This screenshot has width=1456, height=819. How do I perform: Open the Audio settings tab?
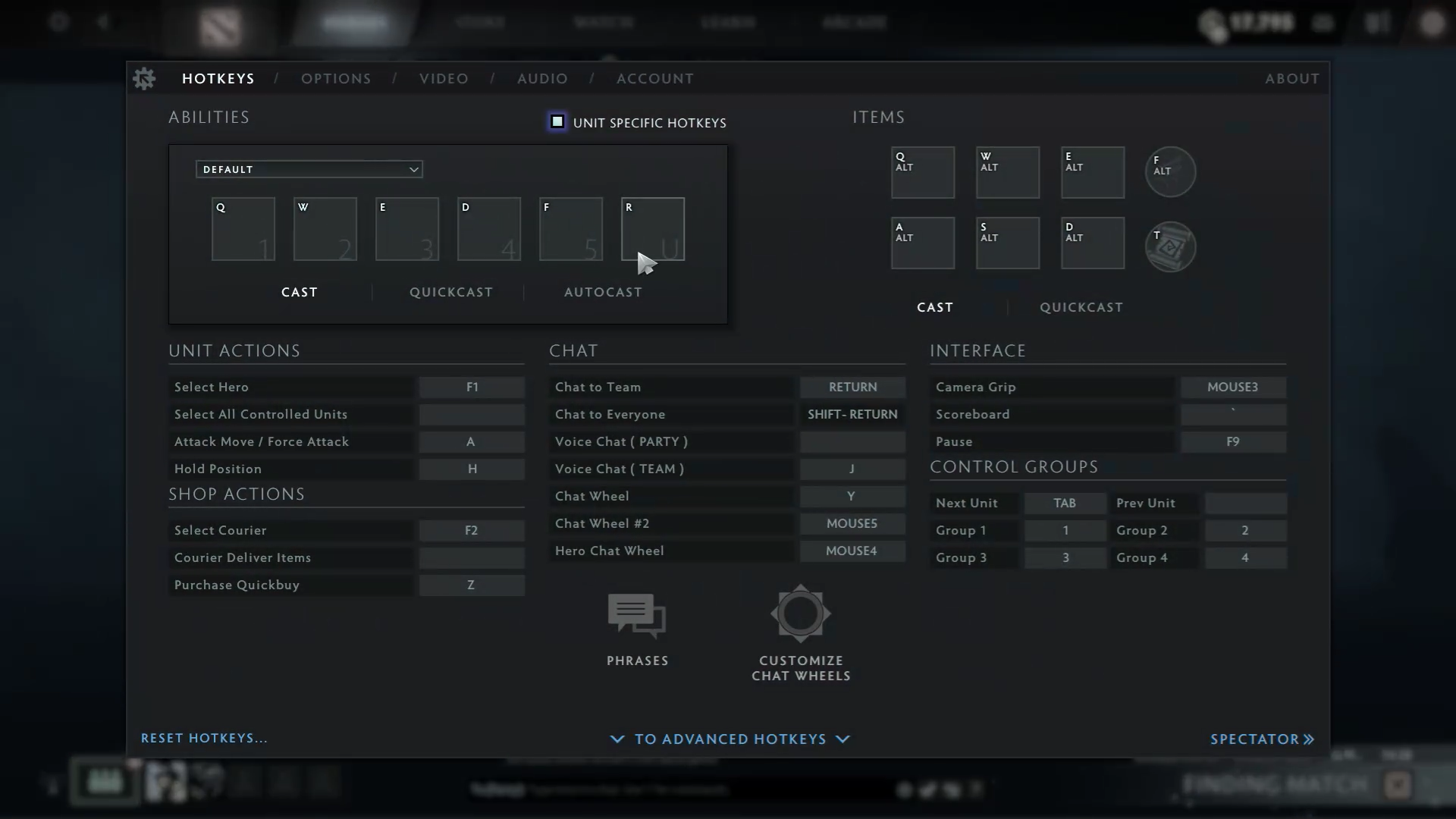click(542, 78)
